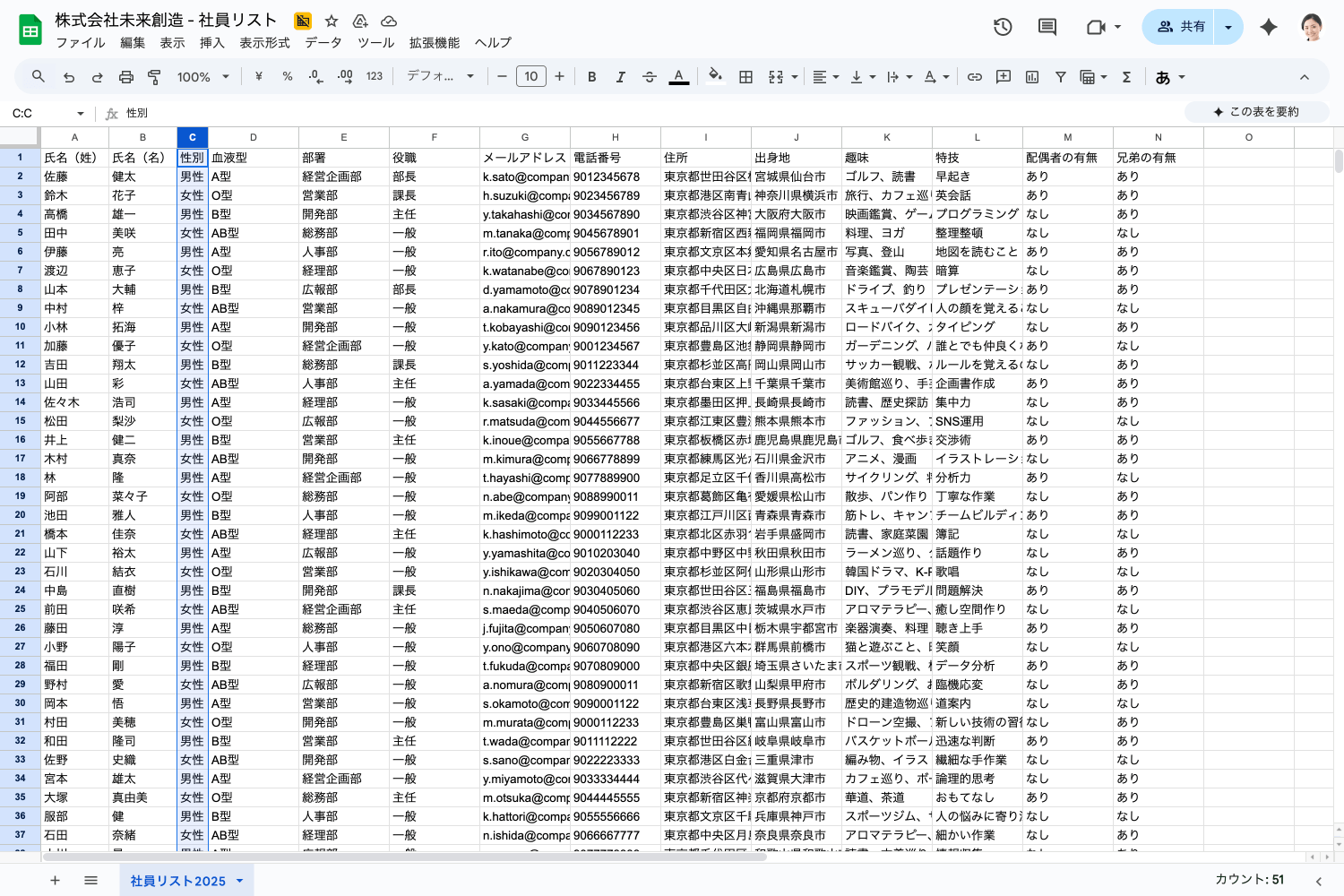Click the 共有 share button
The width and height of the screenshot is (1344, 896).
tap(1179, 27)
